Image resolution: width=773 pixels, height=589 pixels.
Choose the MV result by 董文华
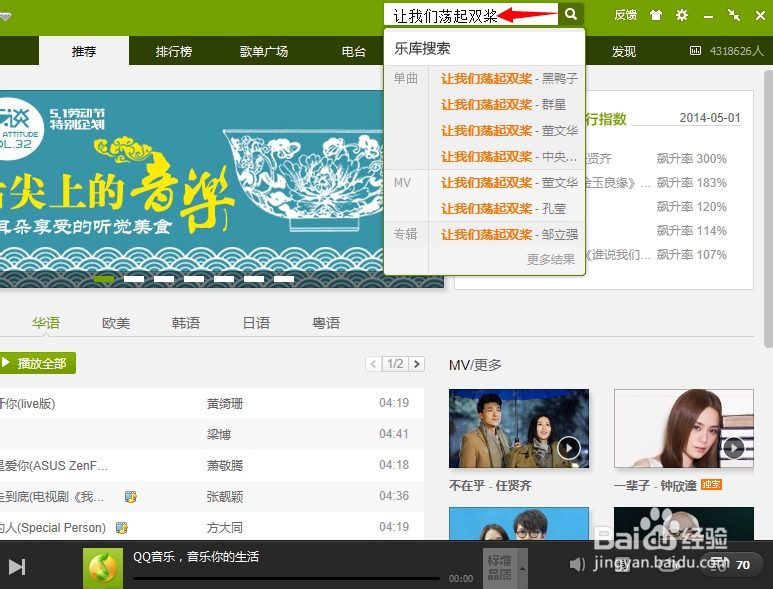click(x=509, y=183)
